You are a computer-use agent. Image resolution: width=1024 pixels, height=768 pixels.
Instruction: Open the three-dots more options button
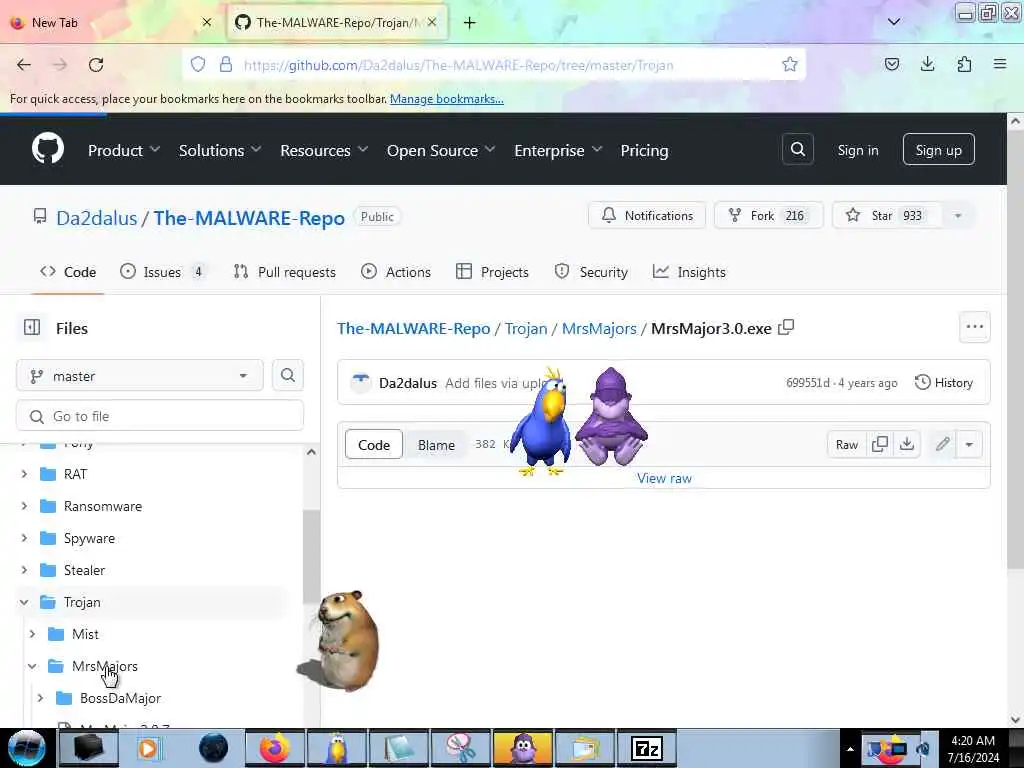pyautogui.click(x=974, y=327)
